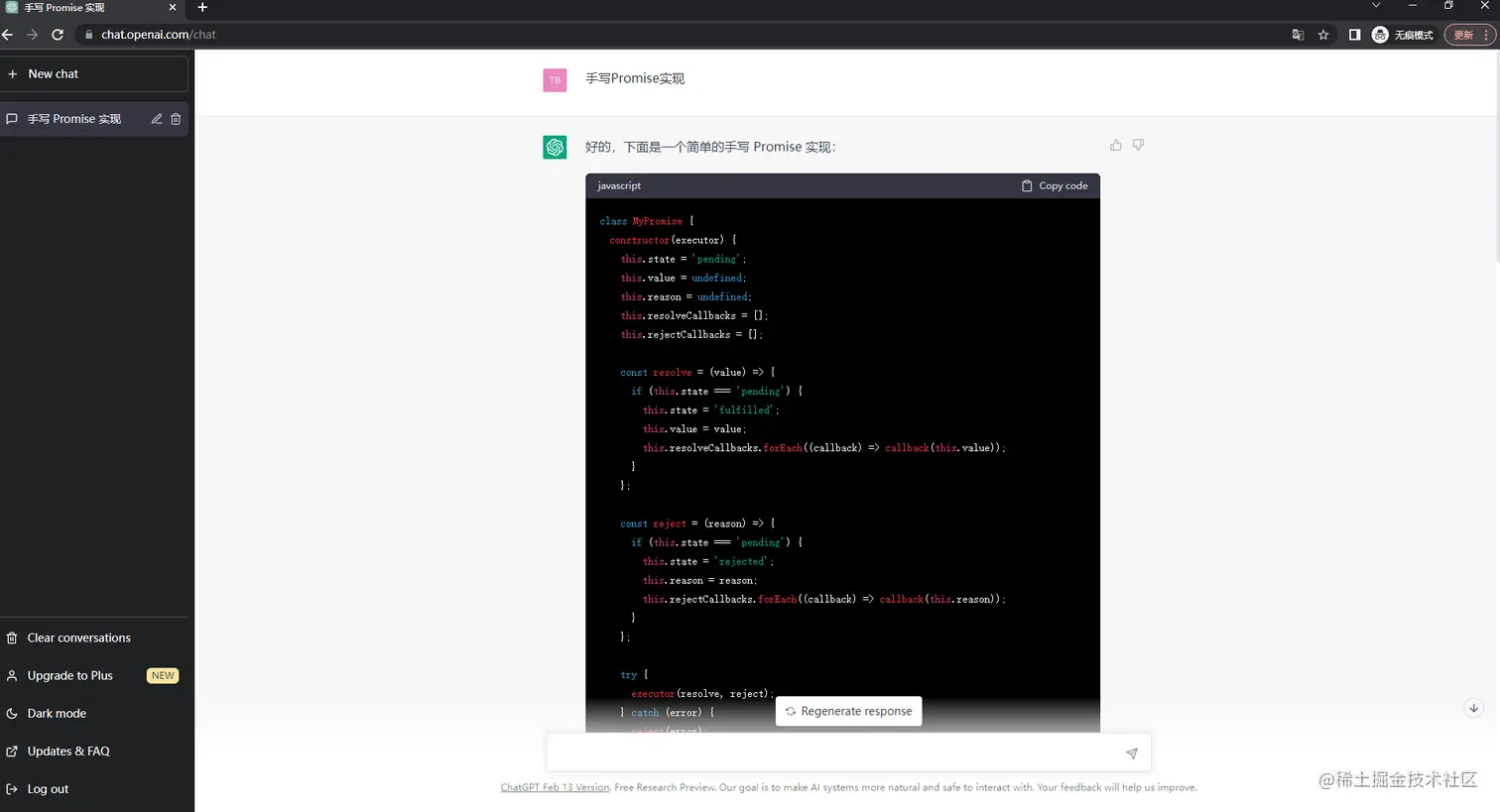Jump to bottom with the down-arrow button

pos(1473,708)
